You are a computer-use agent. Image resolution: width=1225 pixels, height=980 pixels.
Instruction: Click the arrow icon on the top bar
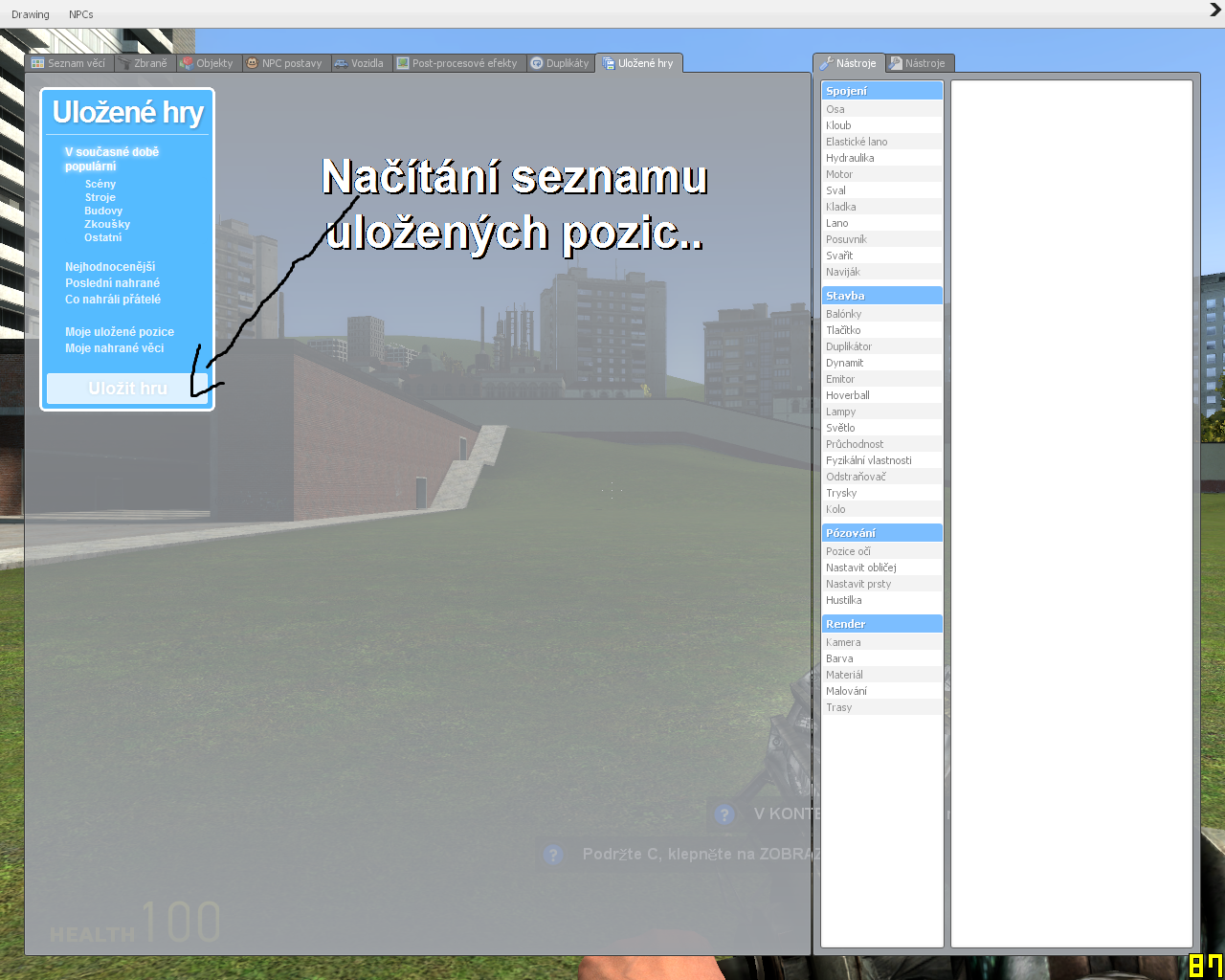[1215, 11]
